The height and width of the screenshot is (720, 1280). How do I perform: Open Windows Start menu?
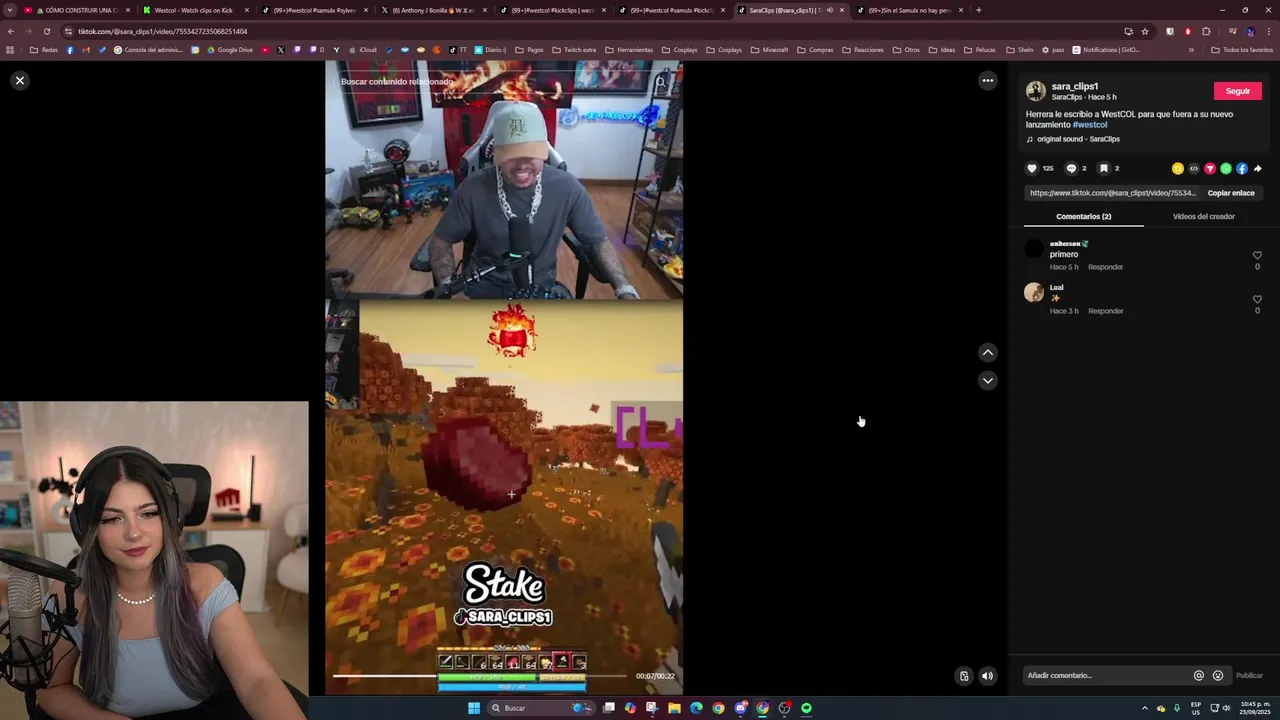pyautogui.click(x=473, y=708)
